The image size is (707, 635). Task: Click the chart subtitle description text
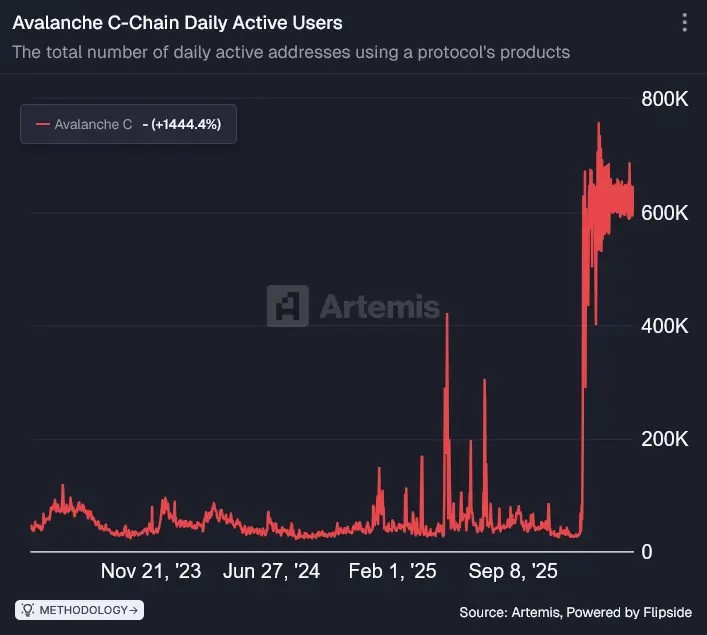(x=291, y=52)
